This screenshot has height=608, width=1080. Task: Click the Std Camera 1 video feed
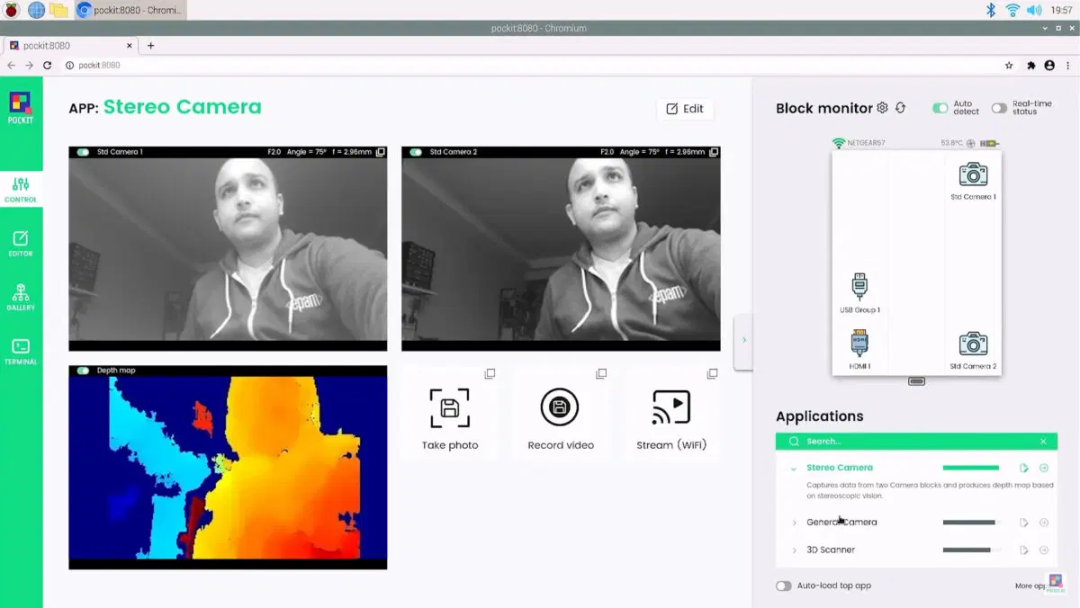point(227,249)
